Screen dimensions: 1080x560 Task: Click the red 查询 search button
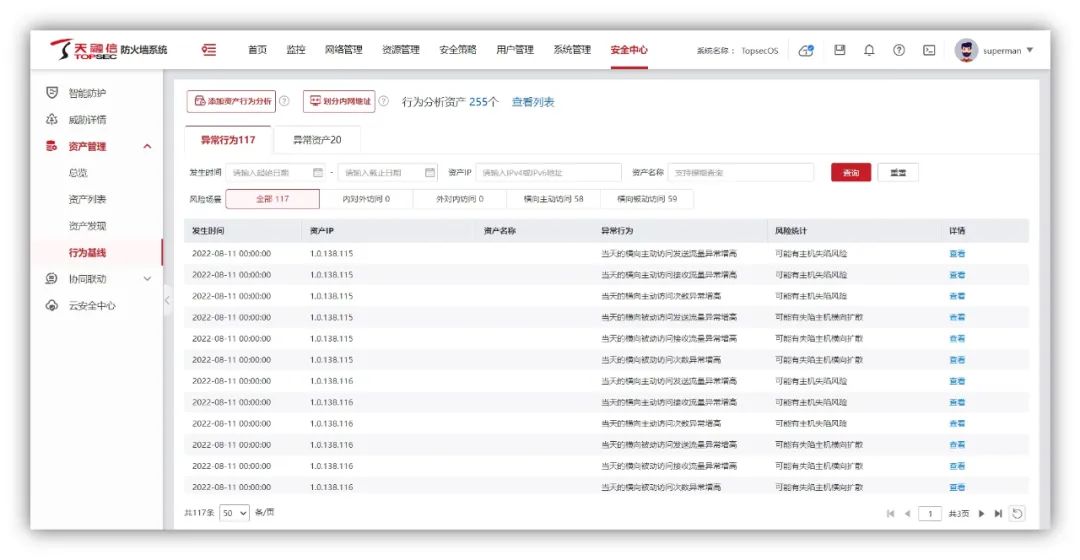(x=850, y=172)
